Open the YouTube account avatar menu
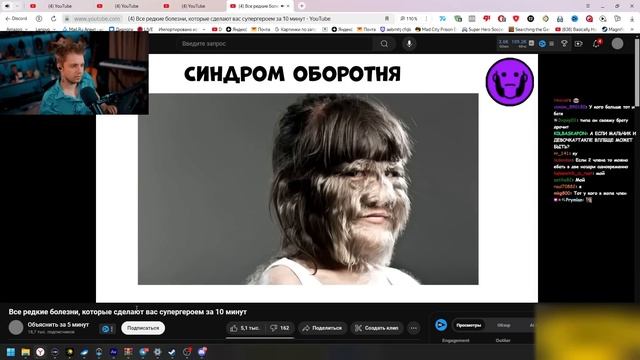This screenshot has width=640, height=360. tap(617, 43)
